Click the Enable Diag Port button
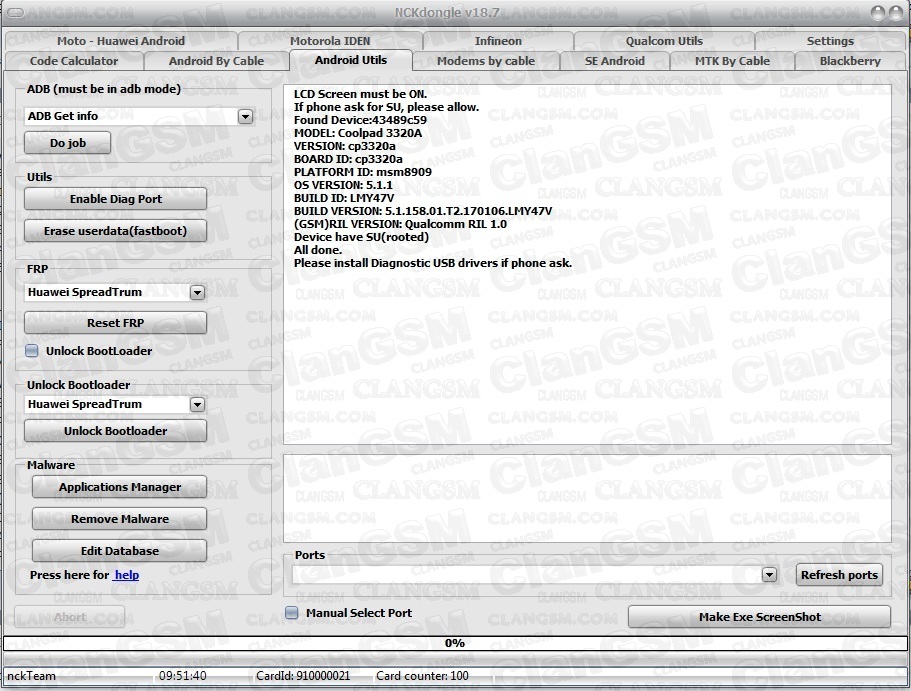The height and width of the screenshot is (691, 911). (x=116, y=199)
